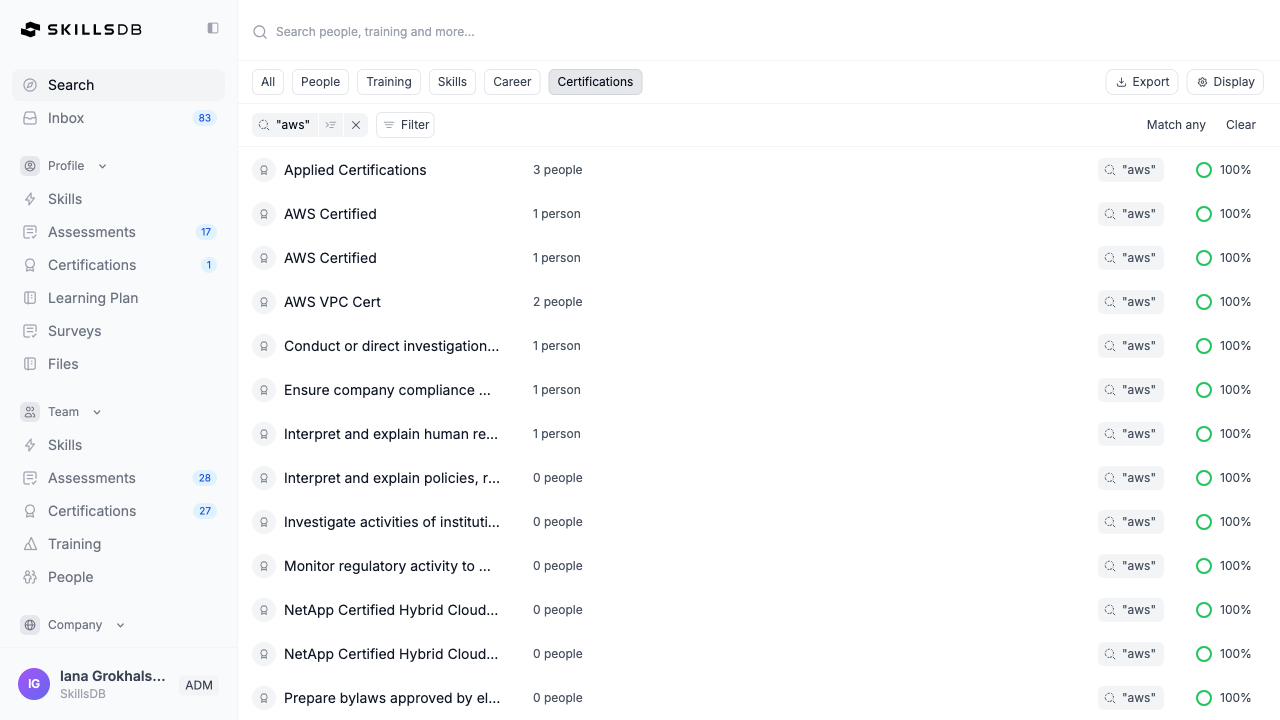
Task: Open Files in Profile section
Action: click(x=63, y=364)
